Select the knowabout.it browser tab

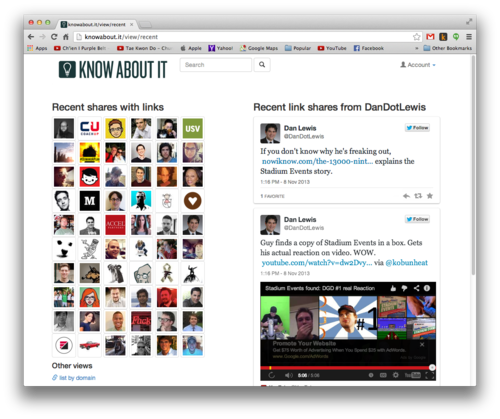tap(97, 24)
